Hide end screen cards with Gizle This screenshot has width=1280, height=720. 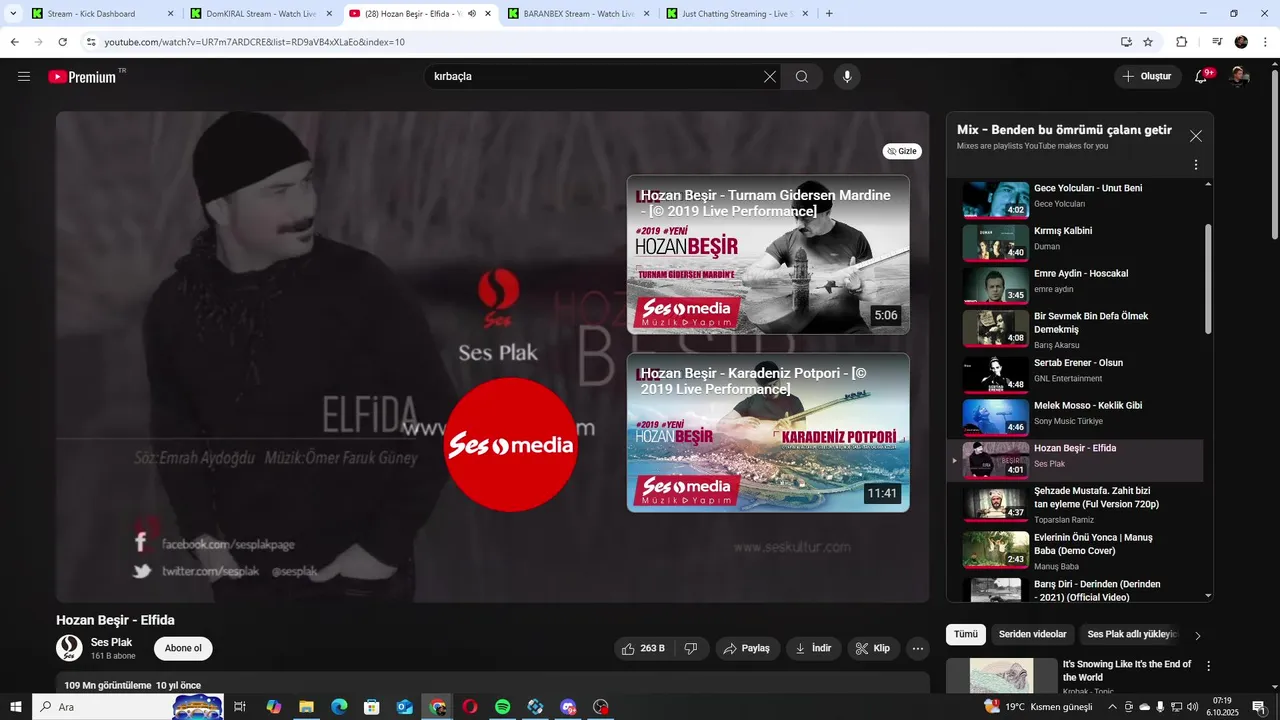point(902,151)
